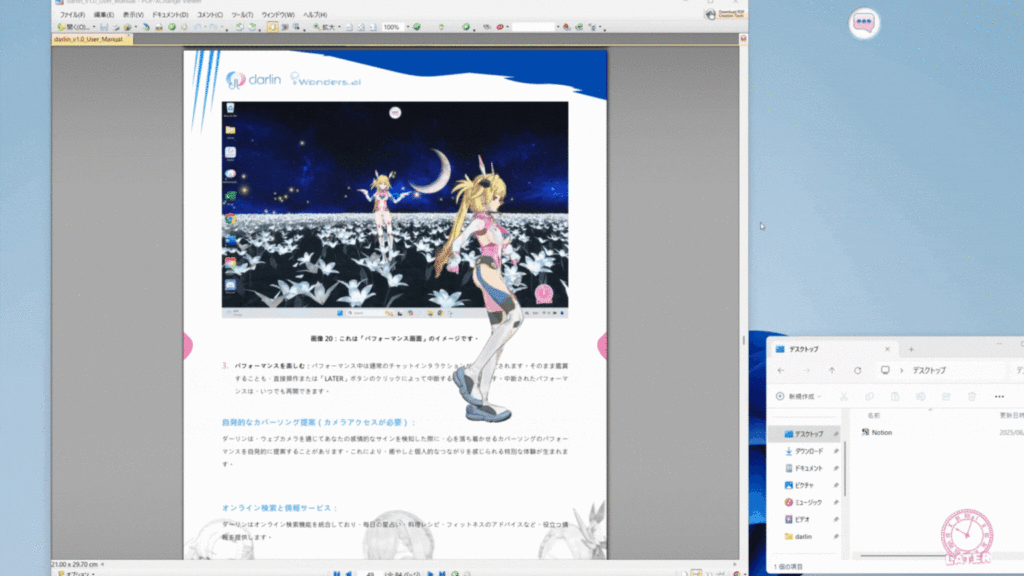The width and height of the screenshot is (1024, 576).
Task: Click the Share icon in File Explorer
Action: (x=946, y=396)
